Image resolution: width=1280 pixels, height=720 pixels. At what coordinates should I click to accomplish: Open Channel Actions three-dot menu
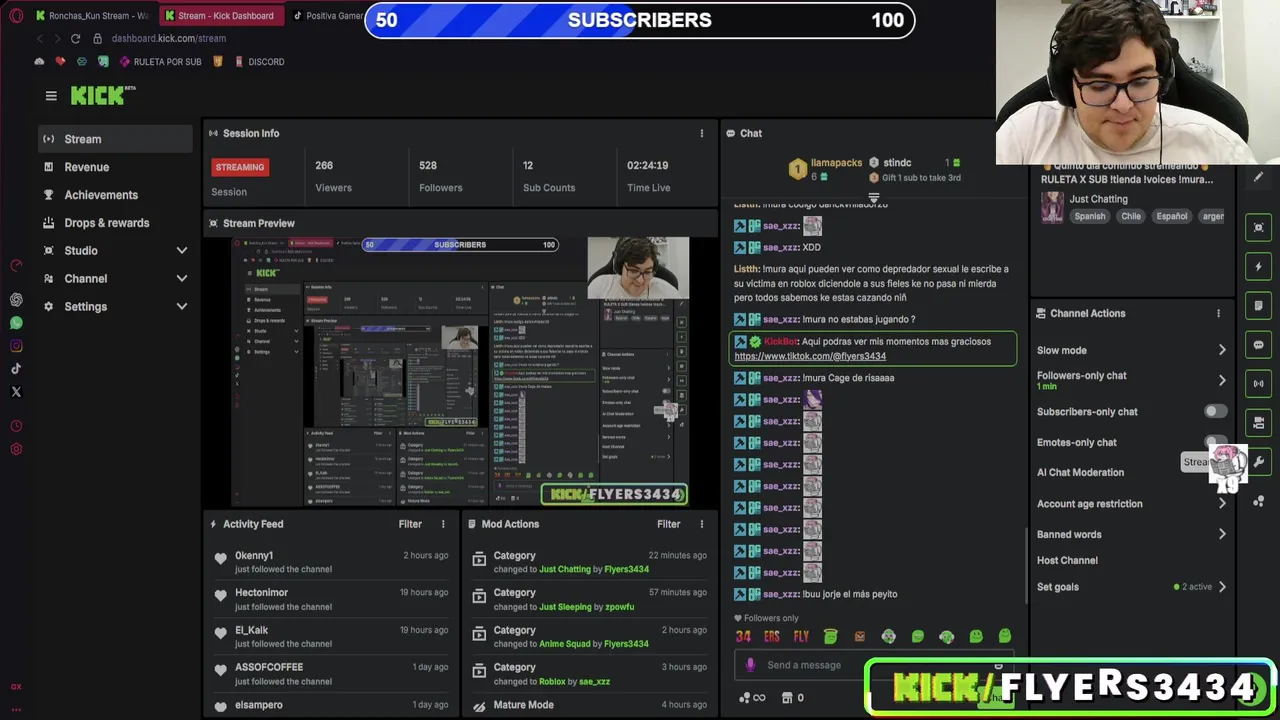(1218, 313)
